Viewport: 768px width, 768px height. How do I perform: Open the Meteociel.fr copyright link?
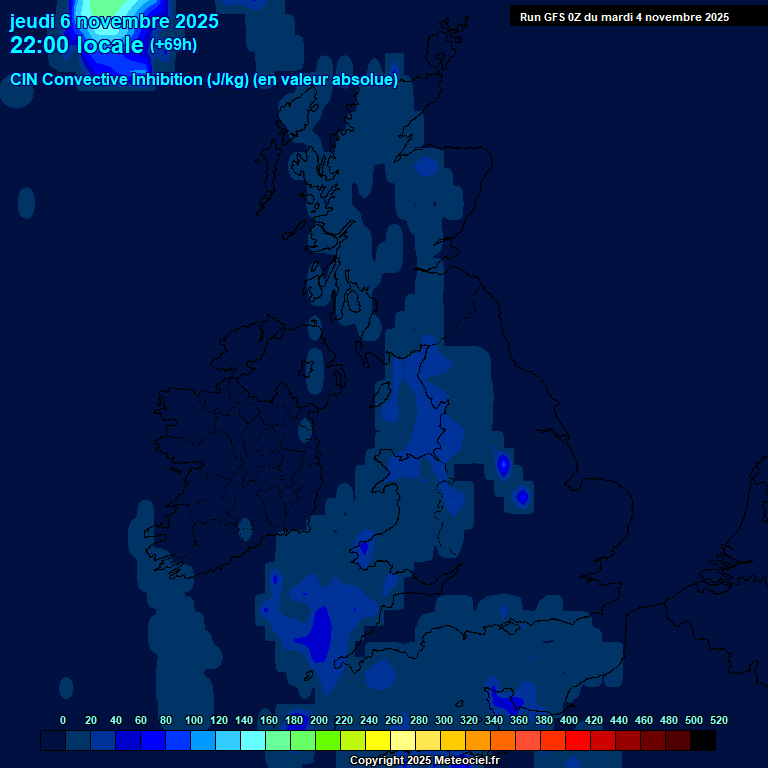[x=424, y=760]
